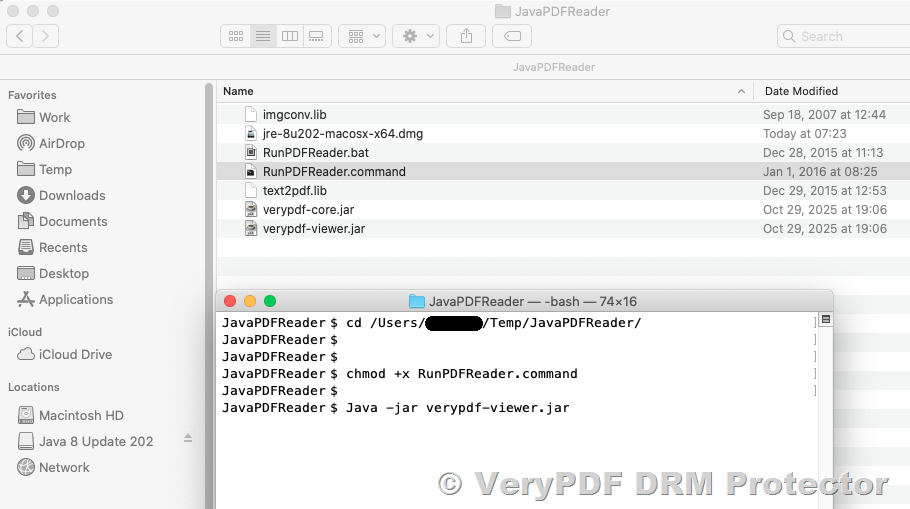Click the Terminal scrollback icon at top right
Viewport: 910px width, 509px height.
coord(825,320)
